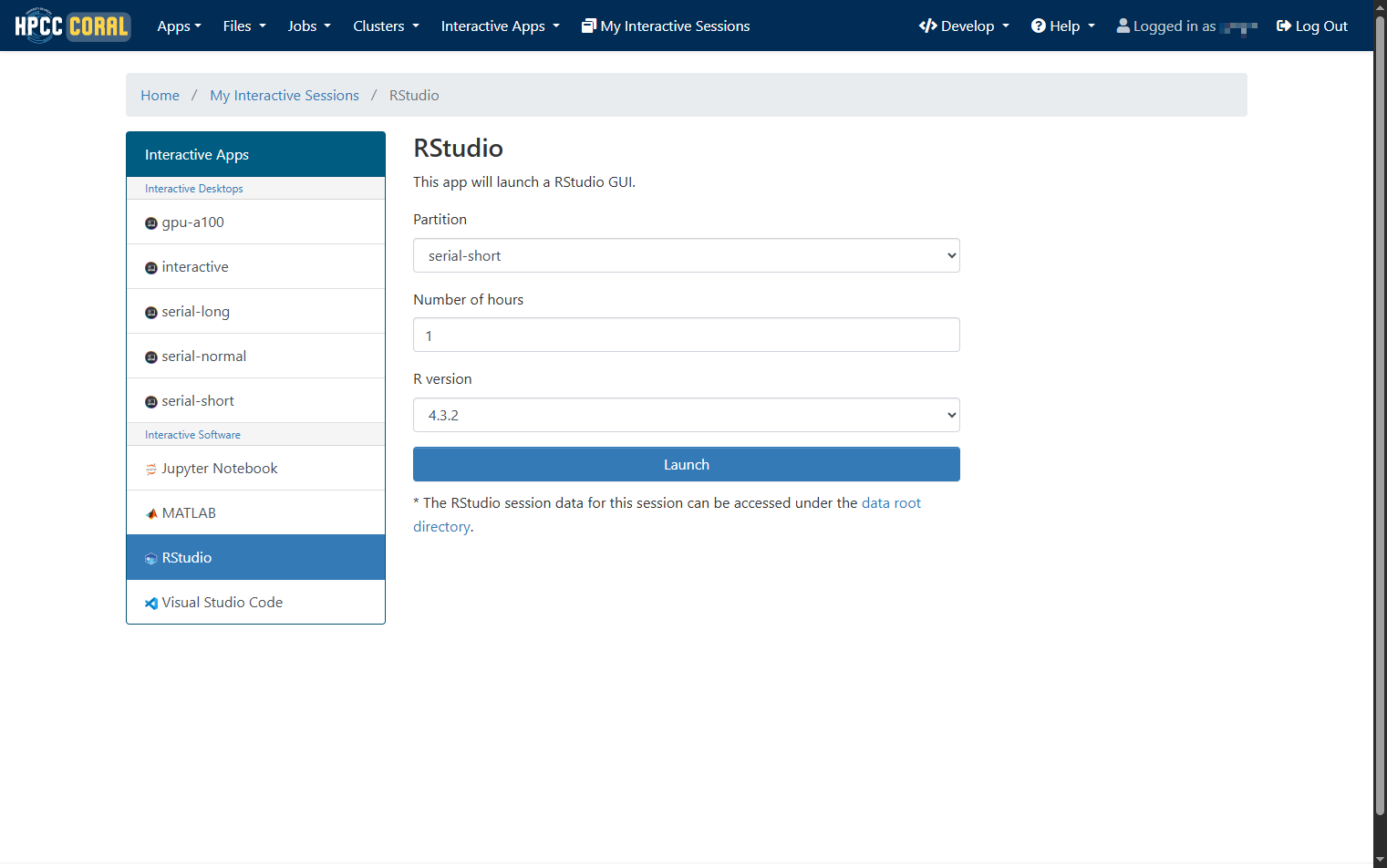Viewport: 1387px width, 868px height.
Task: Click the RStudio icon in sidebar
Action: (151, 559)
